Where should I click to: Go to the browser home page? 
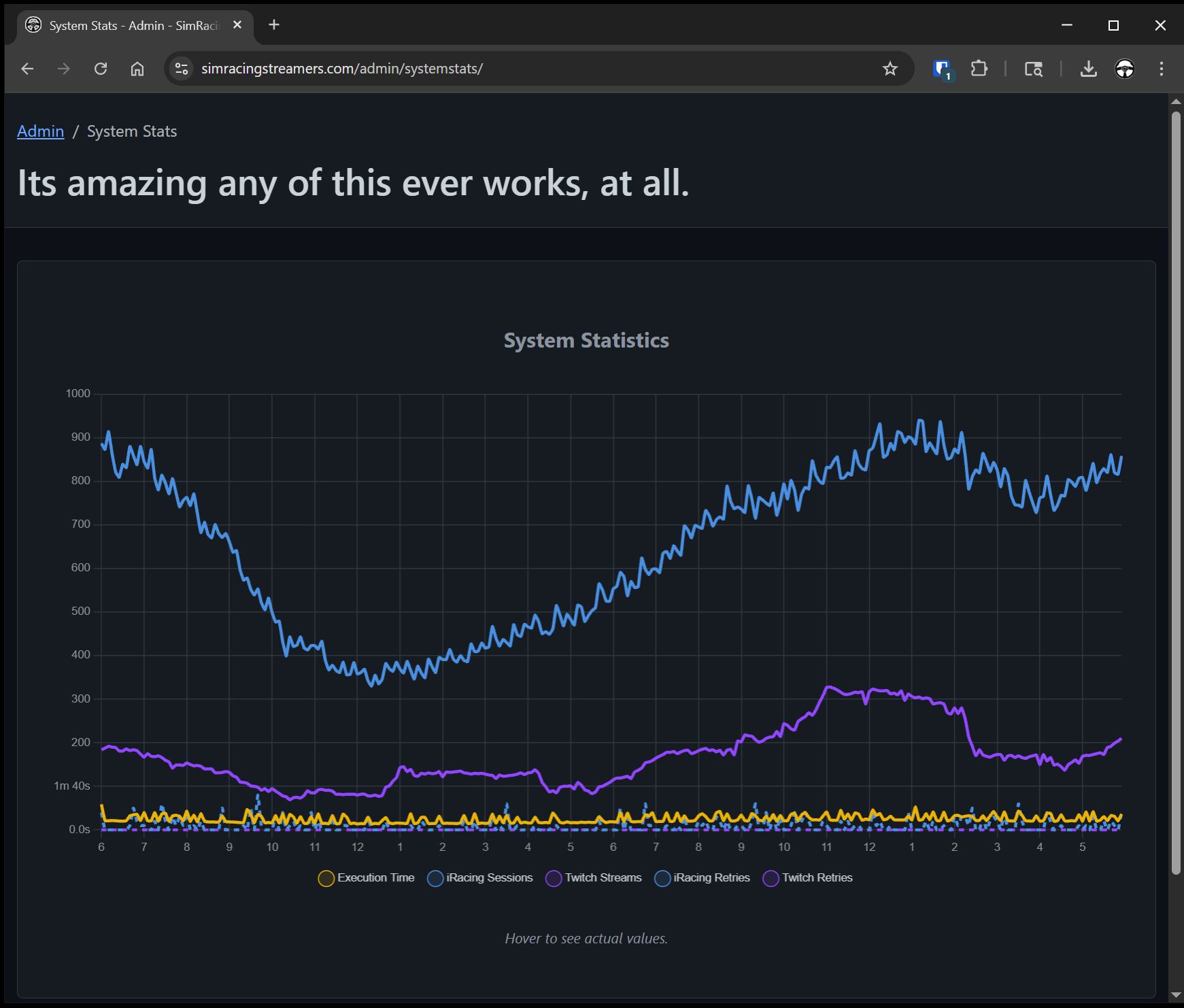[137, 69]
